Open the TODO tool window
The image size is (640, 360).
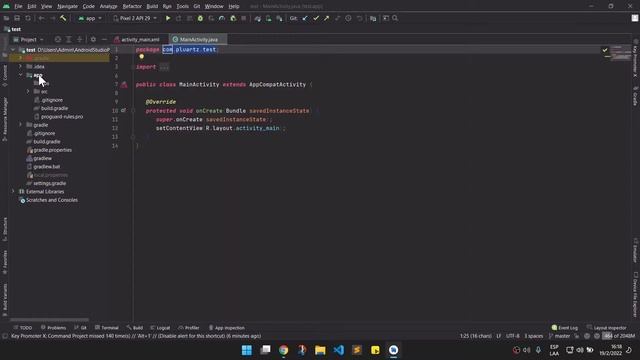pos(22,328)
